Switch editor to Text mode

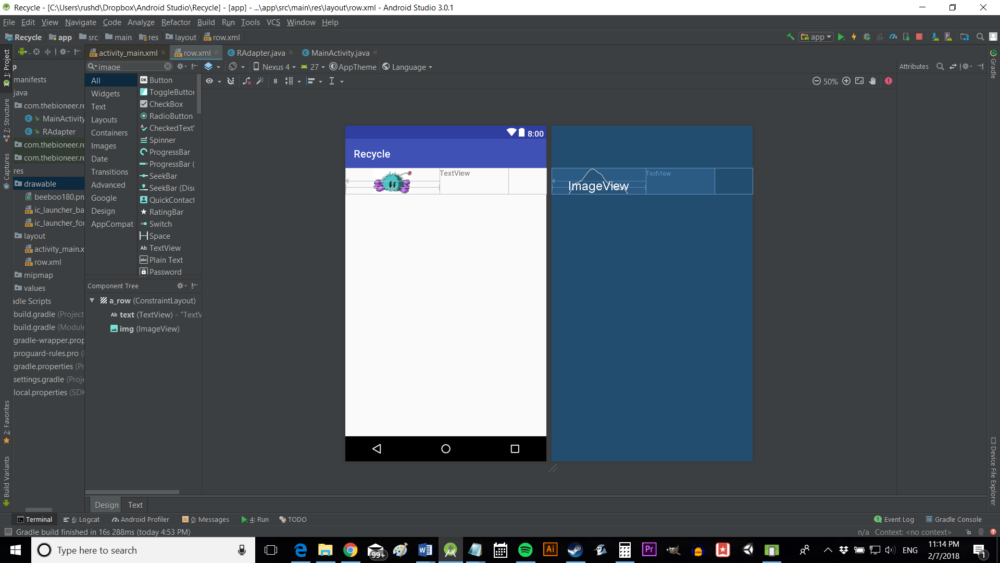pyautogui.click(x=135, y=505)
